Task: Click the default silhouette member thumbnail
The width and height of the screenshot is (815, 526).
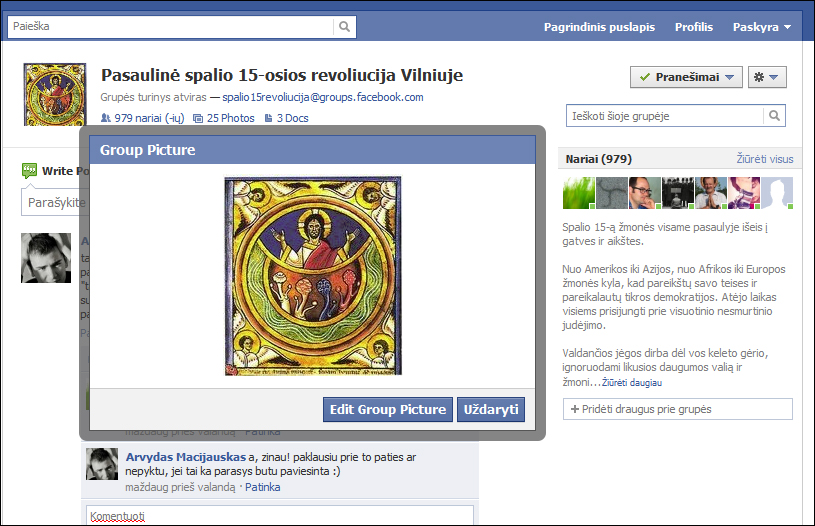Action: click(777, 193)
